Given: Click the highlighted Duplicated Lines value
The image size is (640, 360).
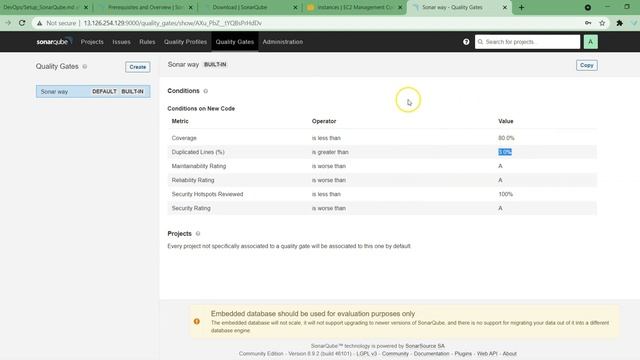Looking at the screenshot, I should [x=505, y=152].
